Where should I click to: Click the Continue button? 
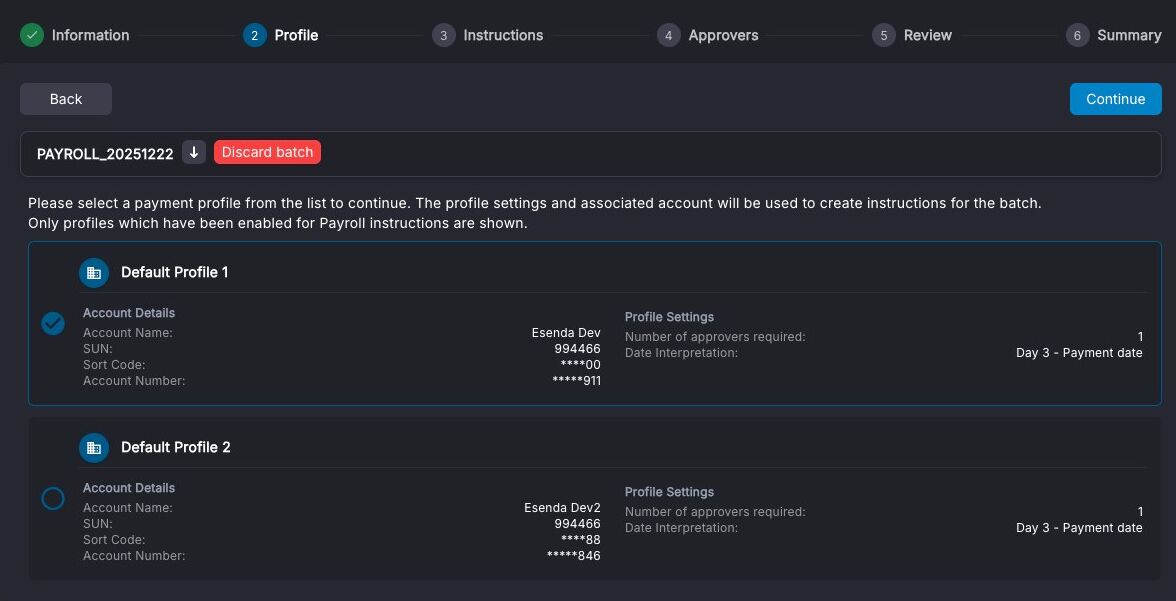coord(1115,99)
